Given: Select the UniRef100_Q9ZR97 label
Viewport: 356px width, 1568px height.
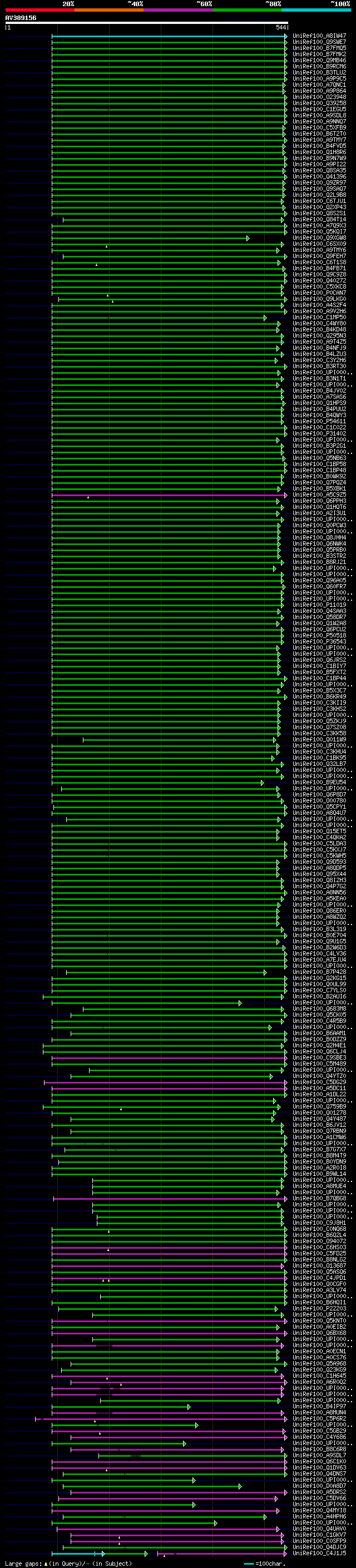Looking at the screenshot, I should pos(319,182).
